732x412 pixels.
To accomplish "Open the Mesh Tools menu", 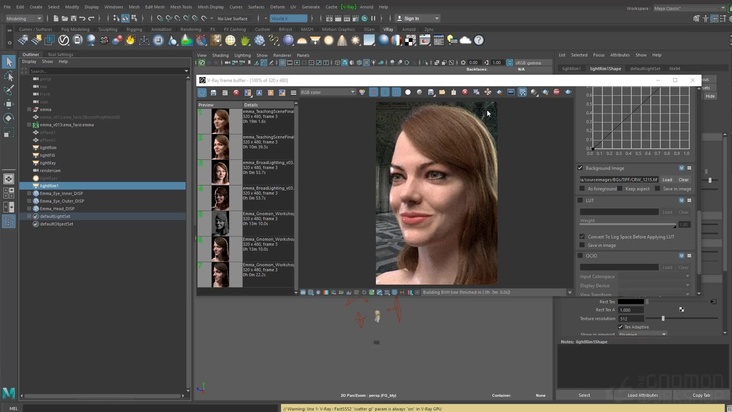I will tap(181, 7).
